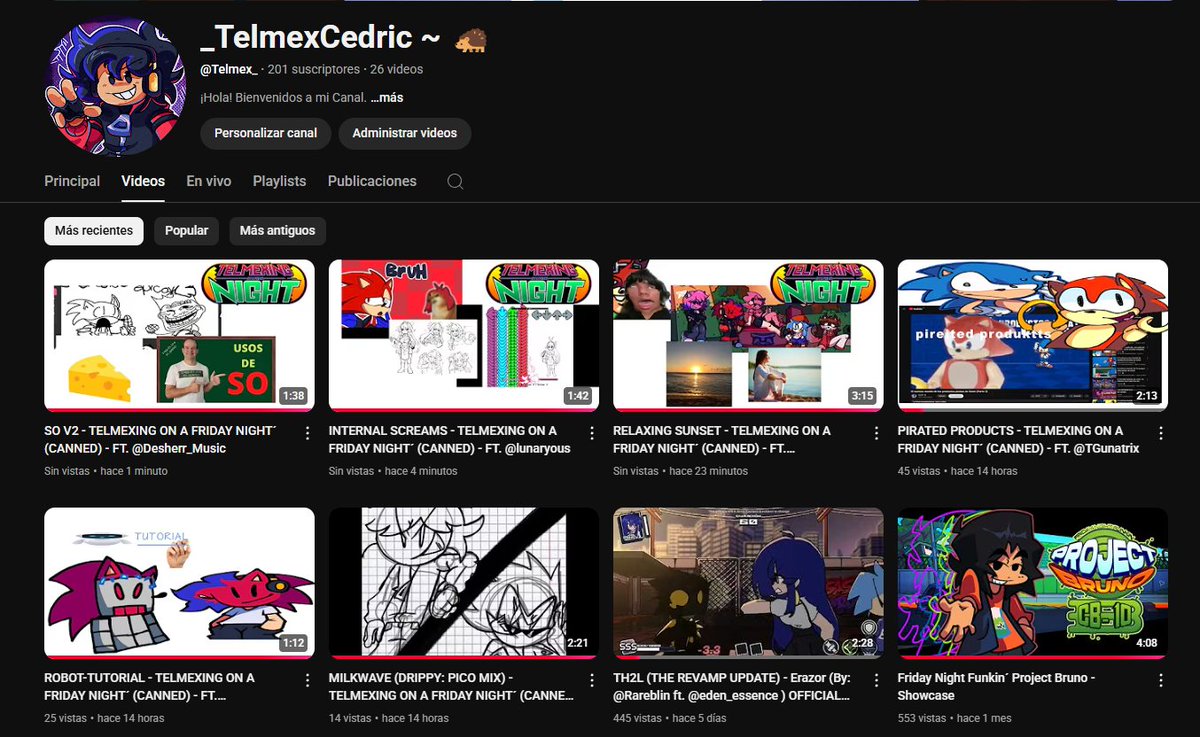1200x737 pixels.
Task: Open the SO V2 video thumbnail
Action: tap(179, 335)
